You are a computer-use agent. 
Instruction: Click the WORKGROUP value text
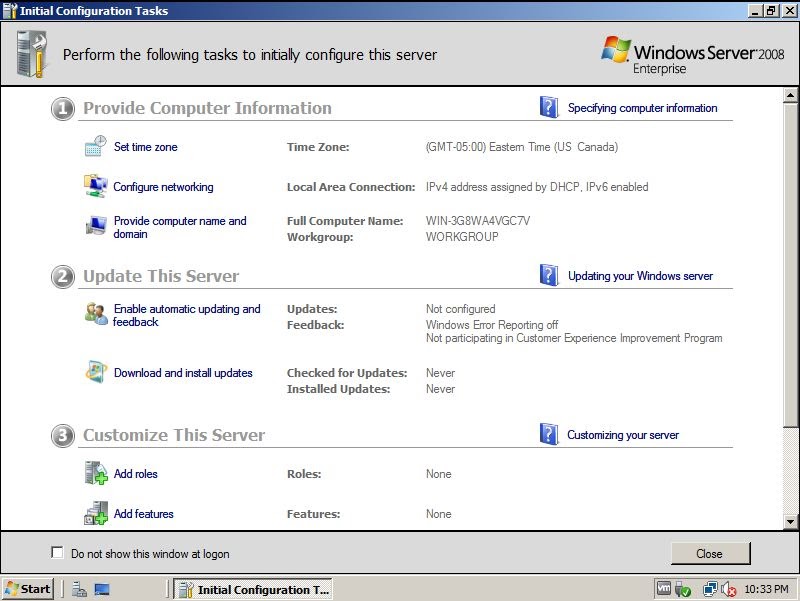(462, 237)
